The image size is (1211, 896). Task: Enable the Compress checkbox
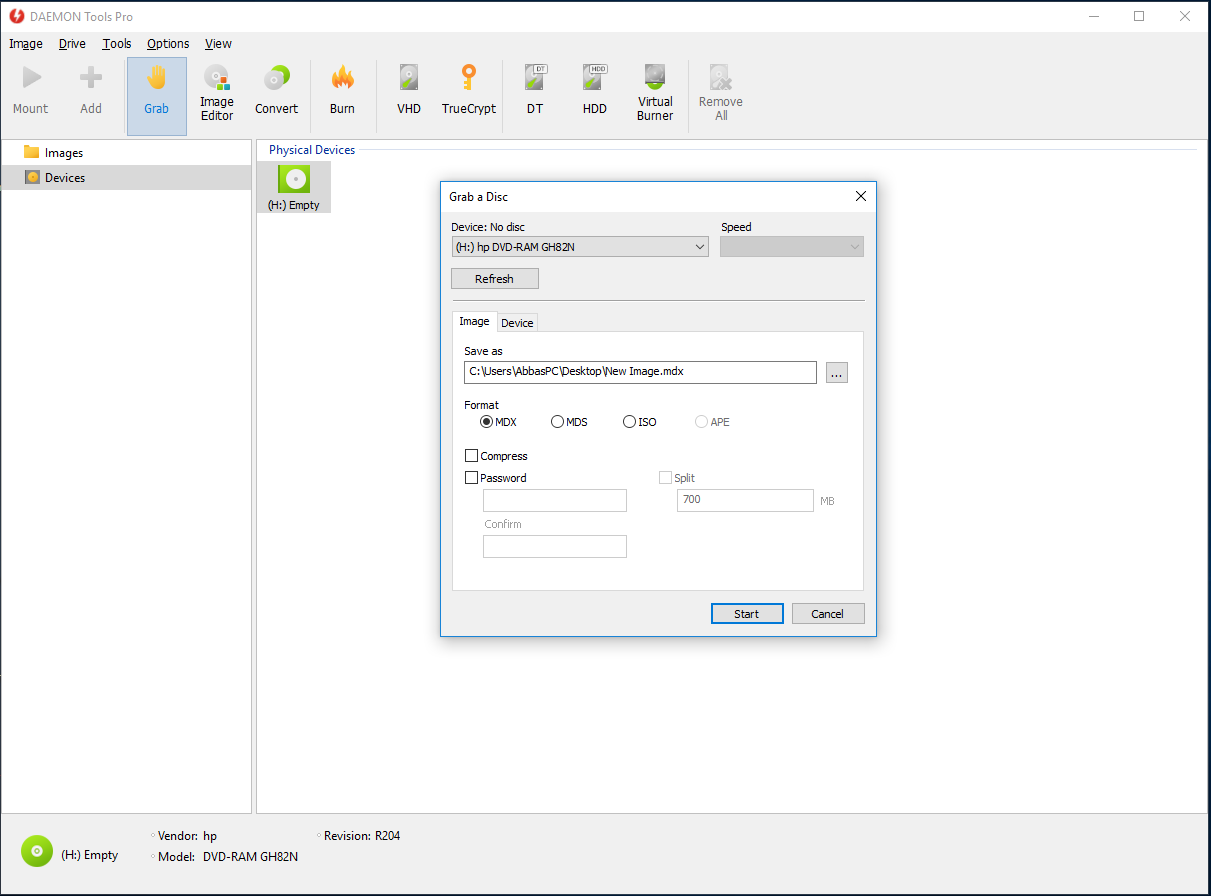[x=472, y=456]
